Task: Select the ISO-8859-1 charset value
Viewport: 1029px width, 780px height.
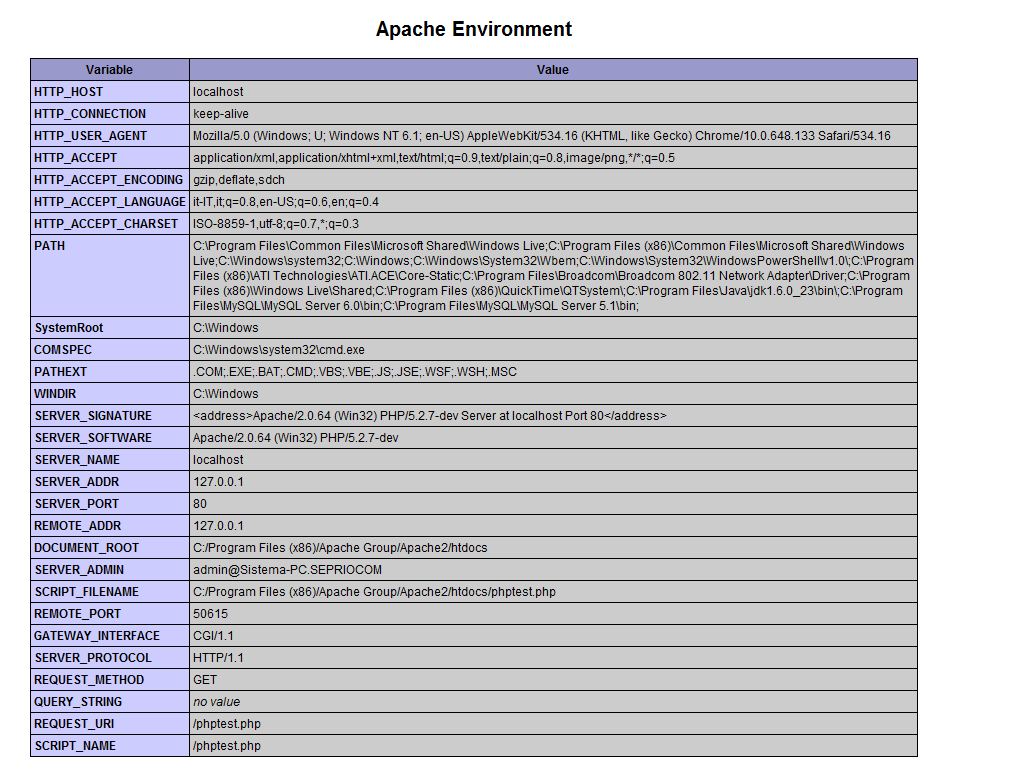Action: [276, 224]
